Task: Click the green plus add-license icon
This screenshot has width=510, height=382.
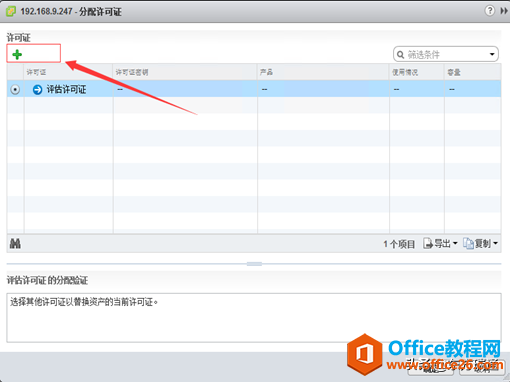Action: [17, 54]
